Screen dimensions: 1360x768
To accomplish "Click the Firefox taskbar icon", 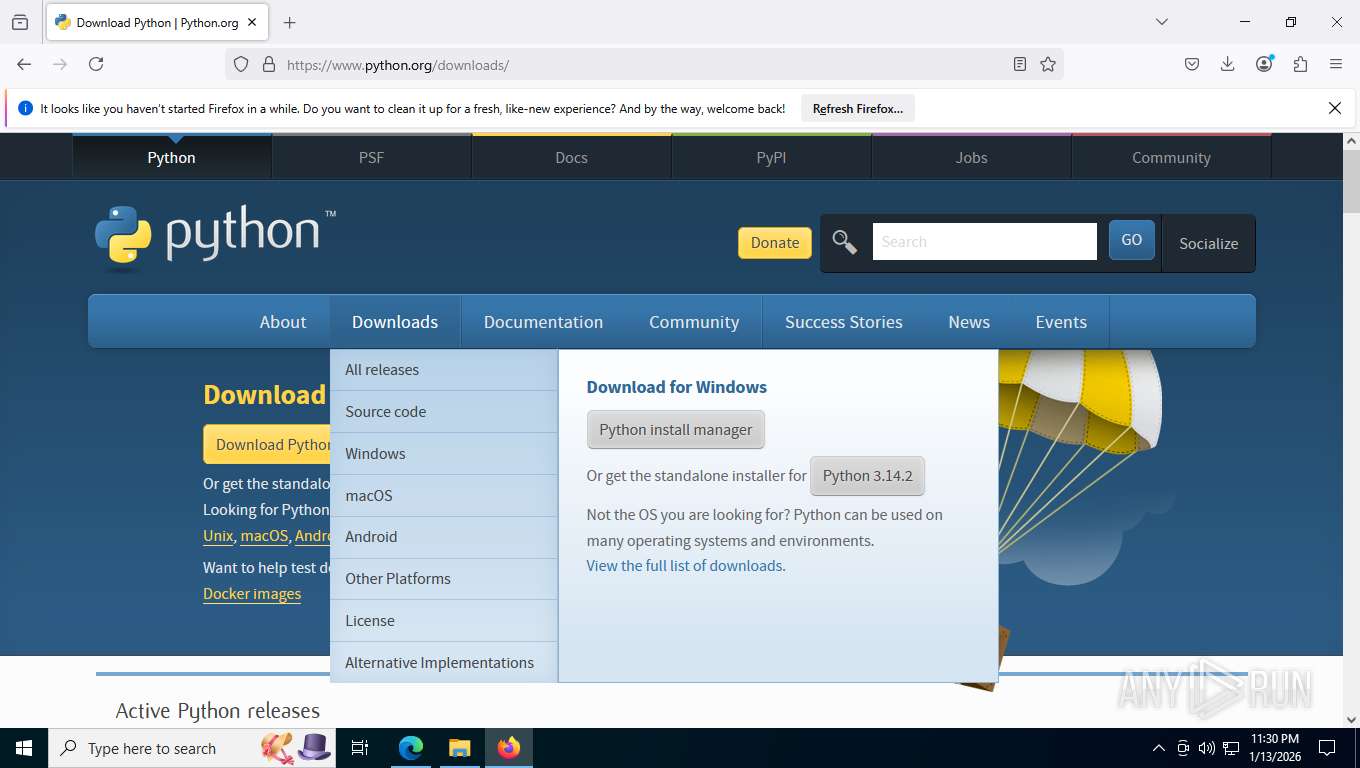I will tap(509, 748).
